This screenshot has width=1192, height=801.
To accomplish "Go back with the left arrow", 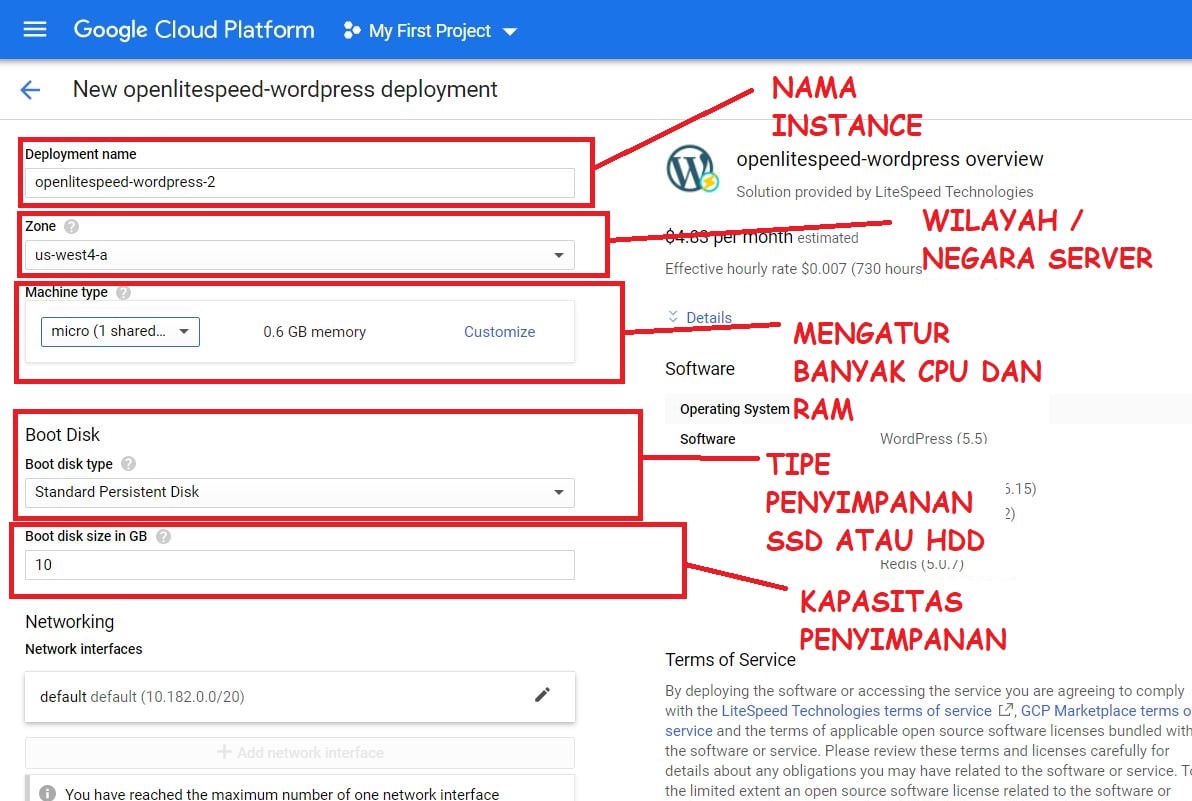I will coord(30,90).
